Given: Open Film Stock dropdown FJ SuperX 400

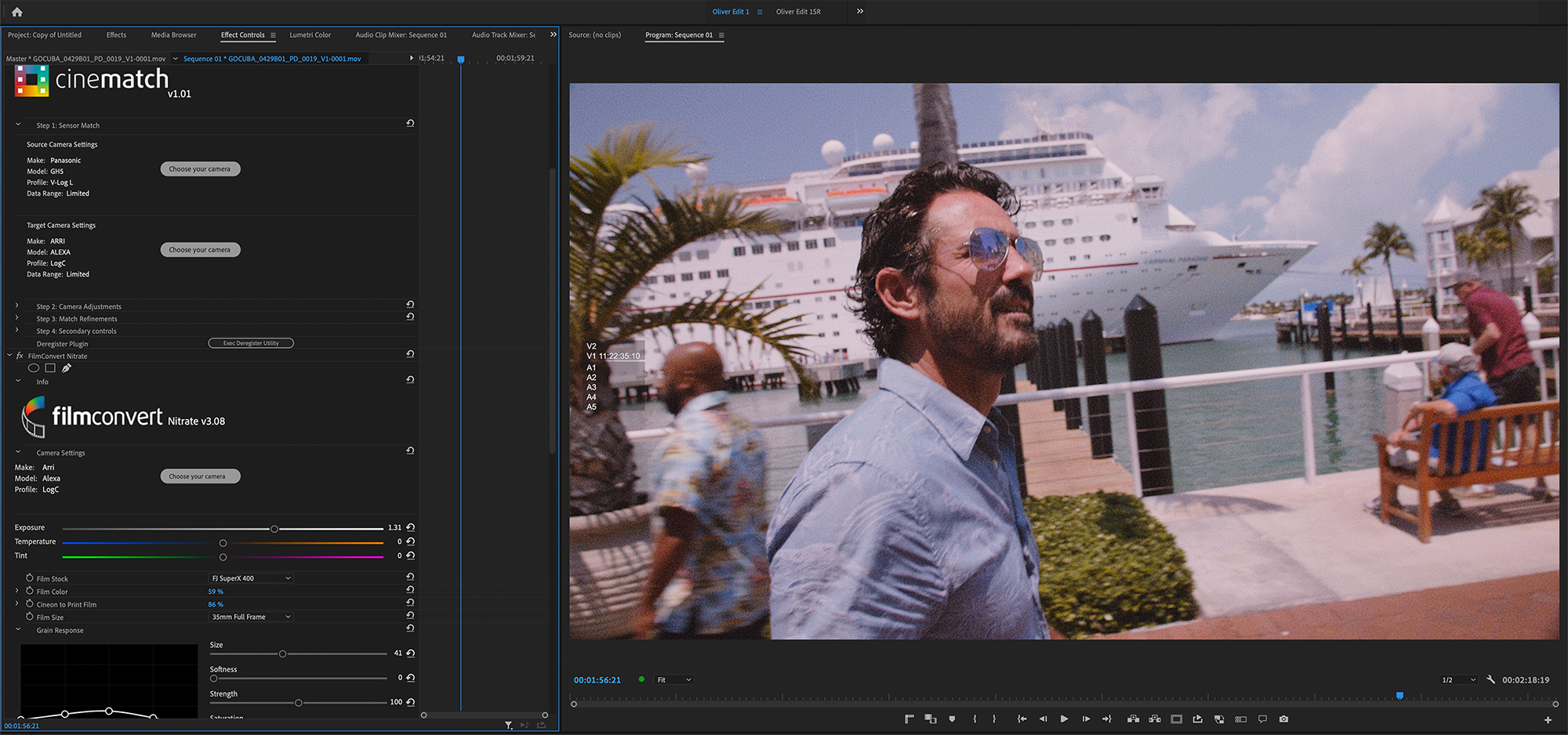Looking at the screenshot, I should tap(251, 578).
